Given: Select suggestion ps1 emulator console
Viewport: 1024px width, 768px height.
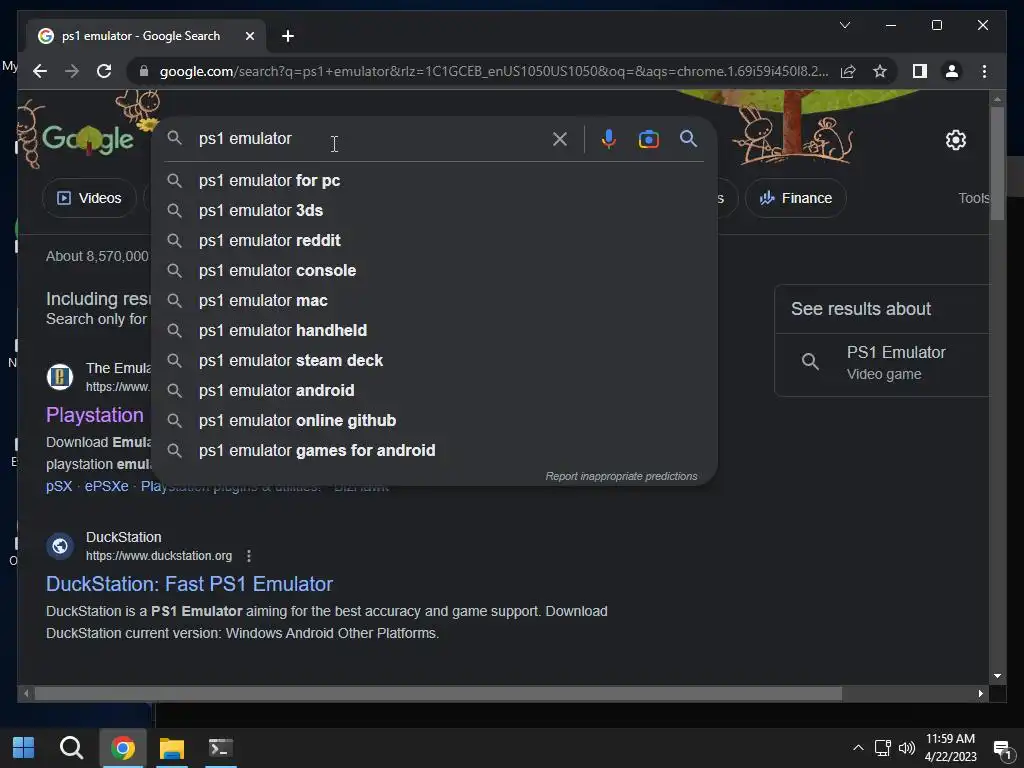Looking at the screenshot, I should (434, 270).
